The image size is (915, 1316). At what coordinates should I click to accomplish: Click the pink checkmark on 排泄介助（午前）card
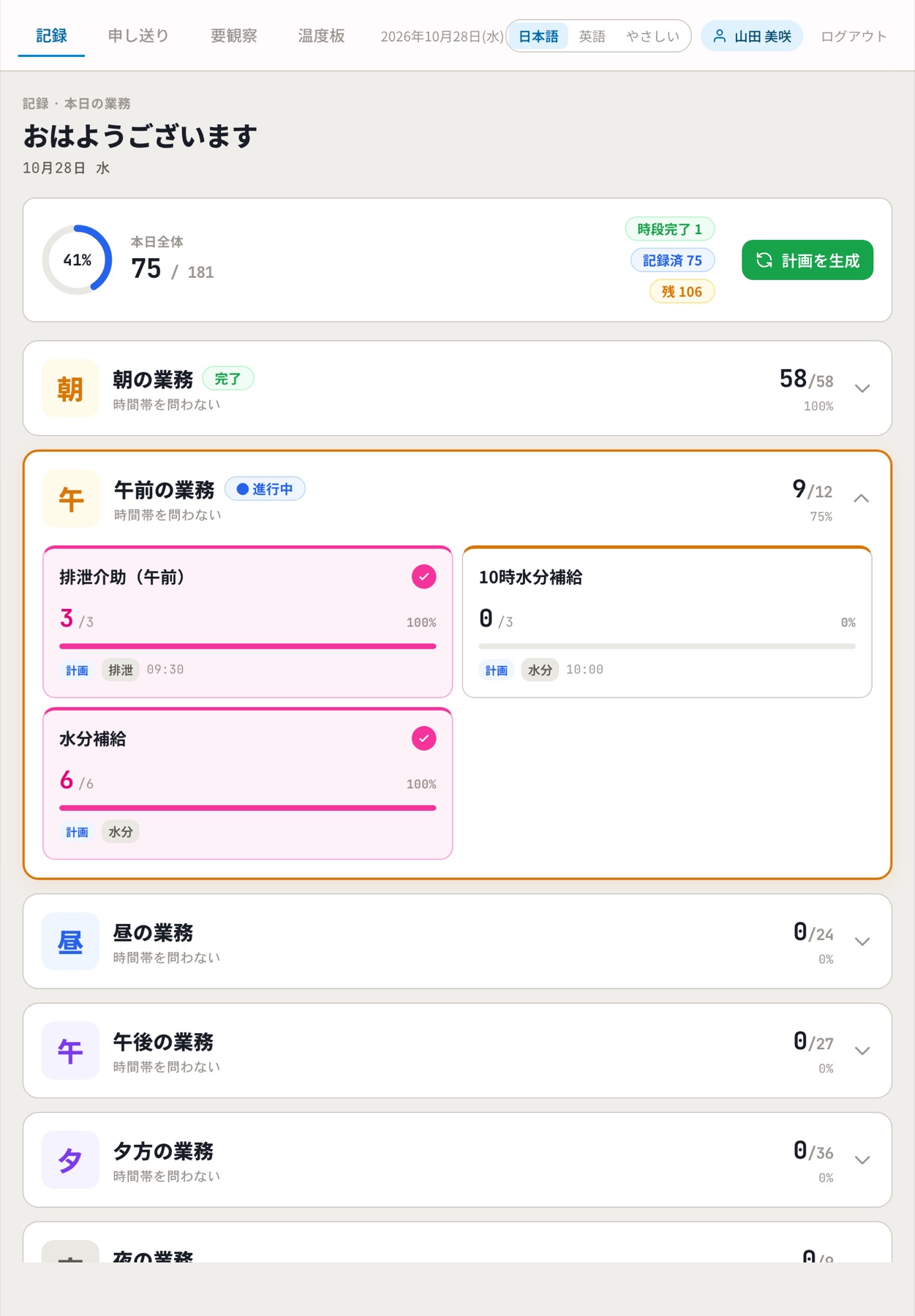pos(424,577)
